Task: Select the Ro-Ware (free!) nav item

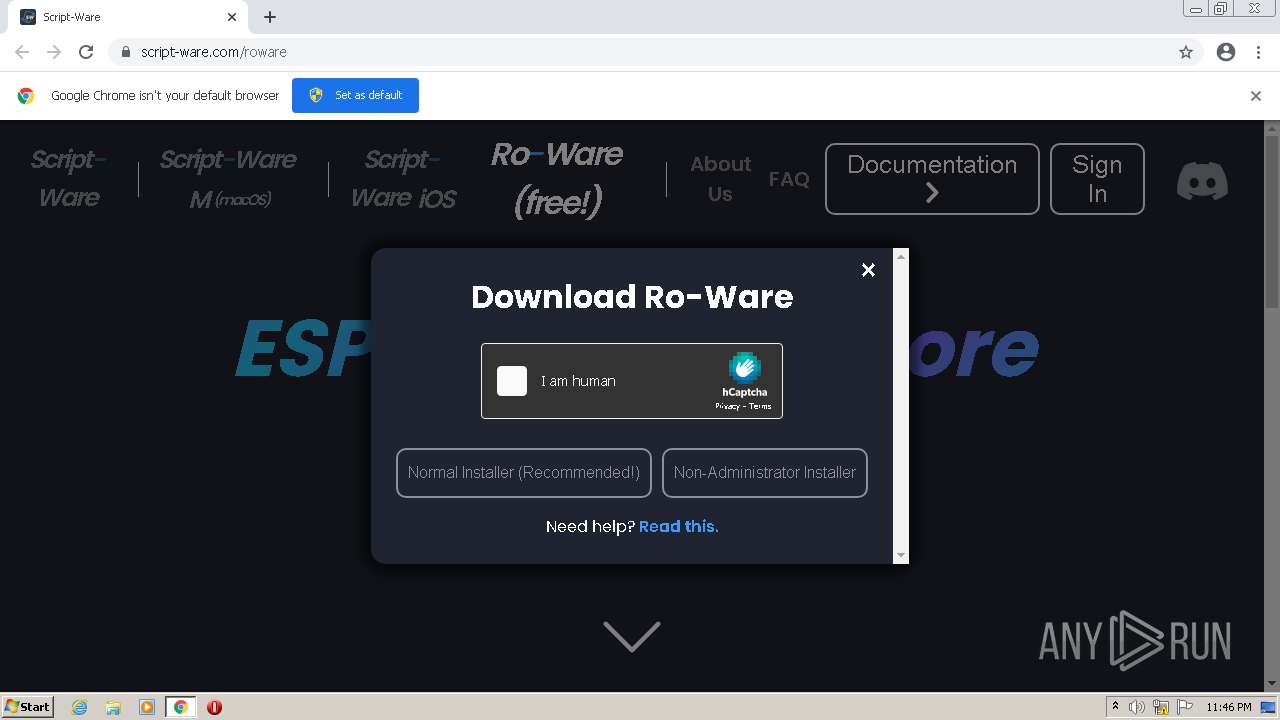Action: pyautogui.click(x=557, y=179)
